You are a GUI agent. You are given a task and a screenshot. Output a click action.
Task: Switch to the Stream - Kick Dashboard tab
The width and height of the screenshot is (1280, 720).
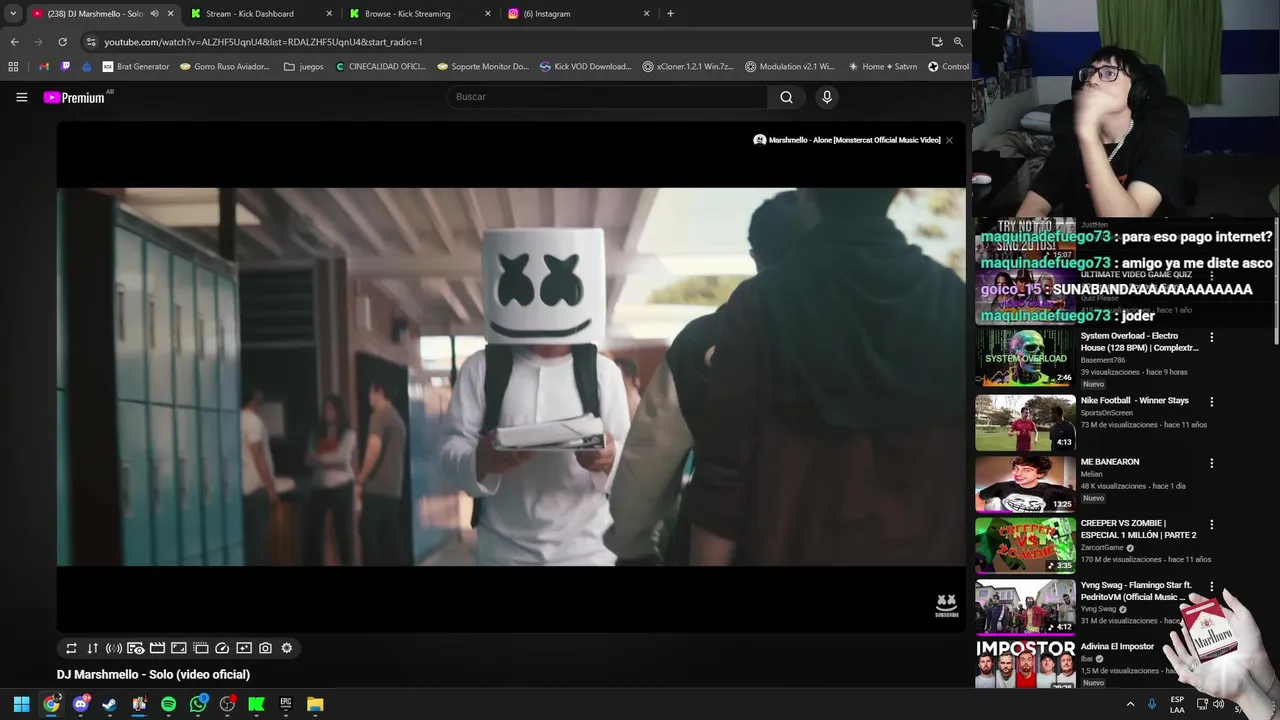pyautogui.click(x=260, y=14)
